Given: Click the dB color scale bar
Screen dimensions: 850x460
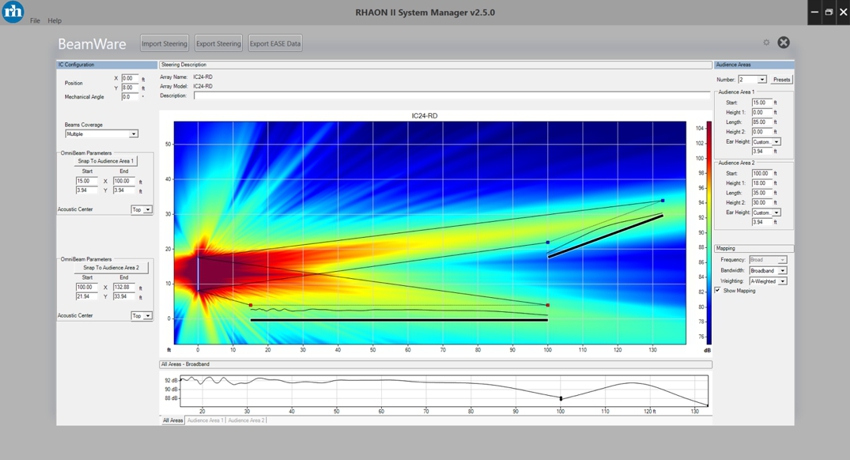Looking at the screenshot, I should [709, 233].
